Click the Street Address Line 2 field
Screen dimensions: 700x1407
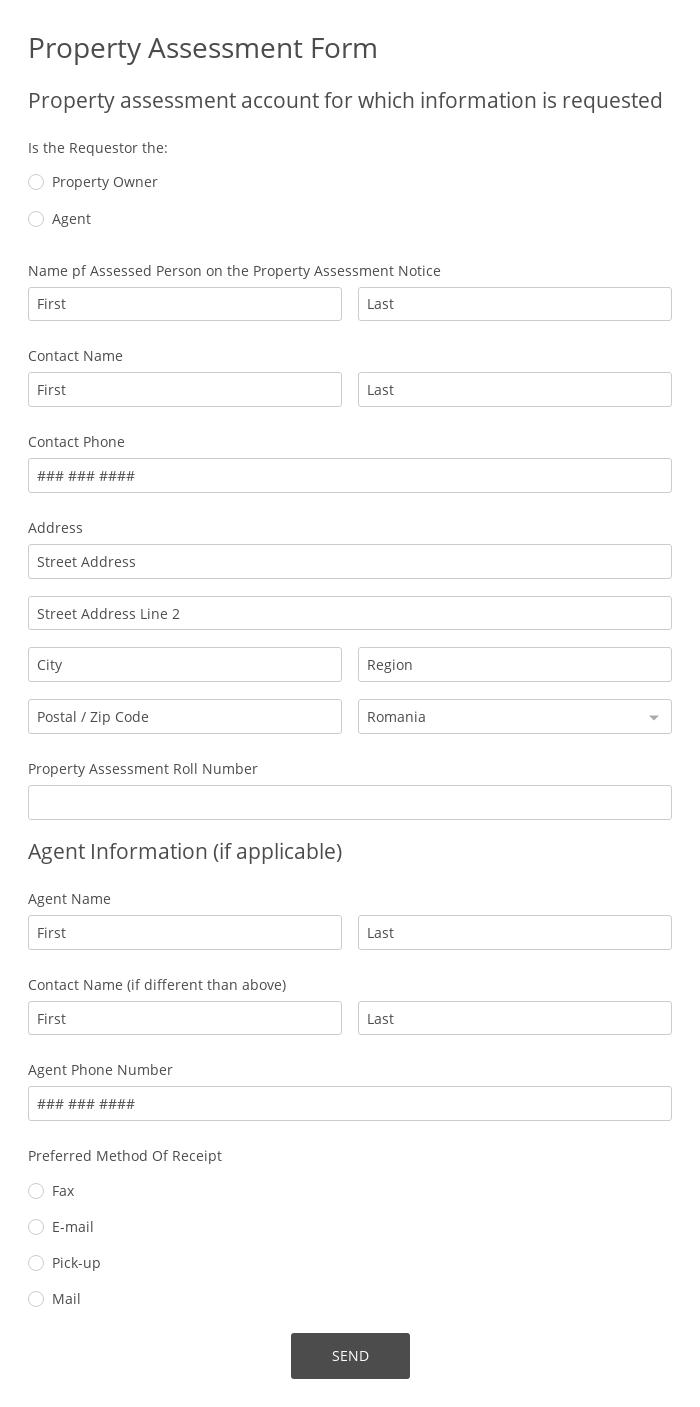point(350,613)
